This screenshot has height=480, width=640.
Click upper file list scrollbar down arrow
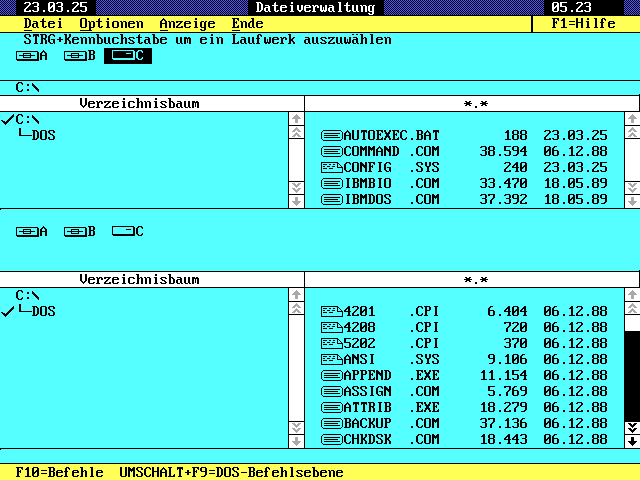click(632, 201)
